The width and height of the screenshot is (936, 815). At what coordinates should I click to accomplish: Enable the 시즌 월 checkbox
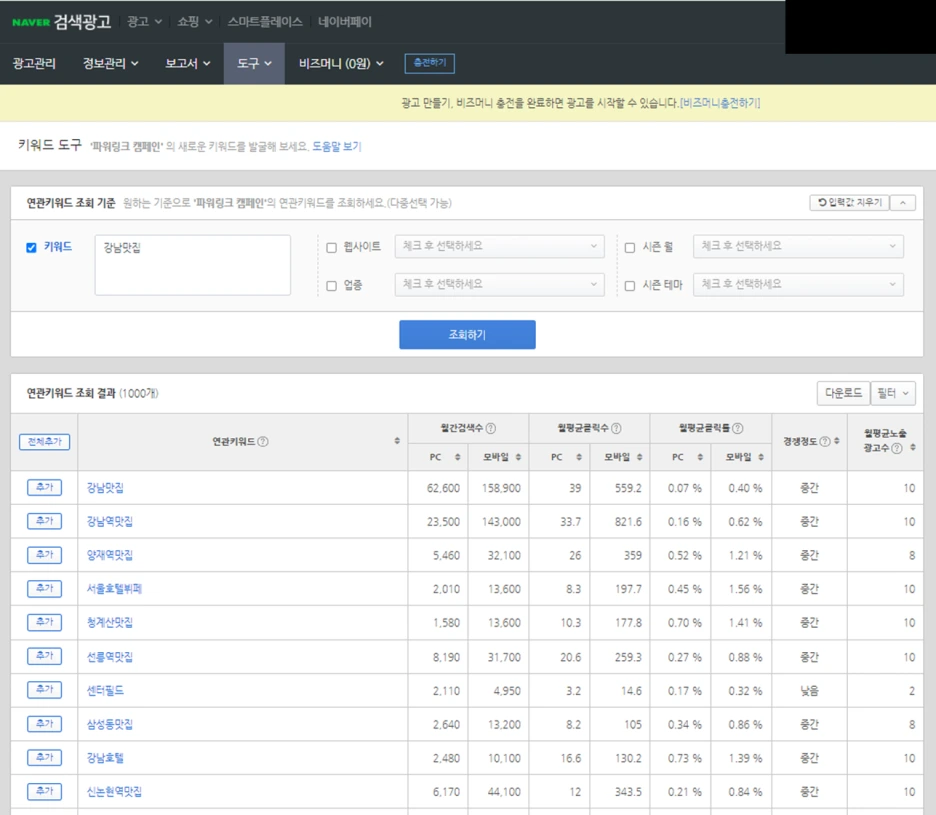[x=630, y=248]
